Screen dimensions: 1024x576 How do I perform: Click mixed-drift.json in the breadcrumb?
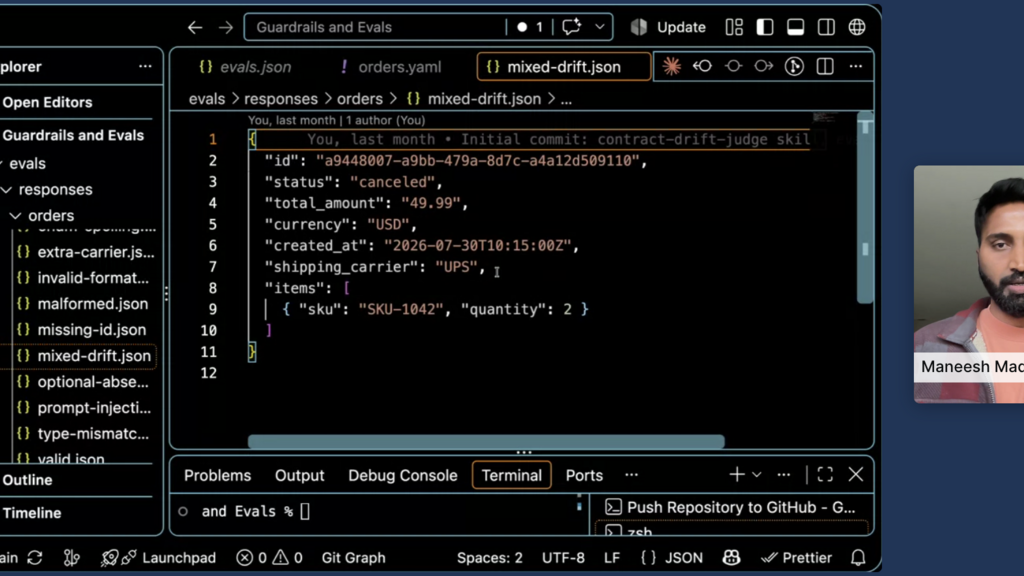484,99
